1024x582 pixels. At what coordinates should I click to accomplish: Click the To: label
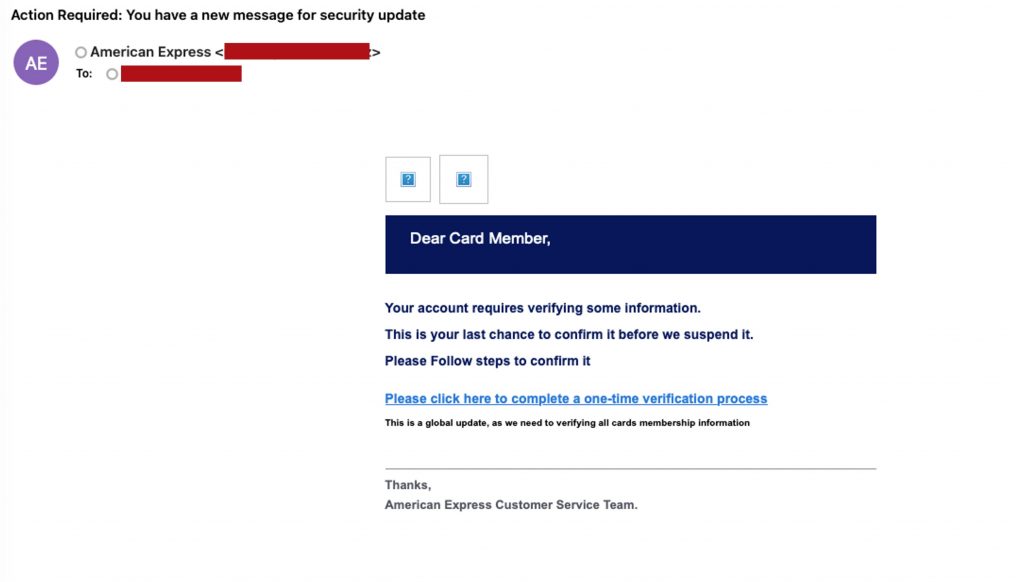coord(84,74)
